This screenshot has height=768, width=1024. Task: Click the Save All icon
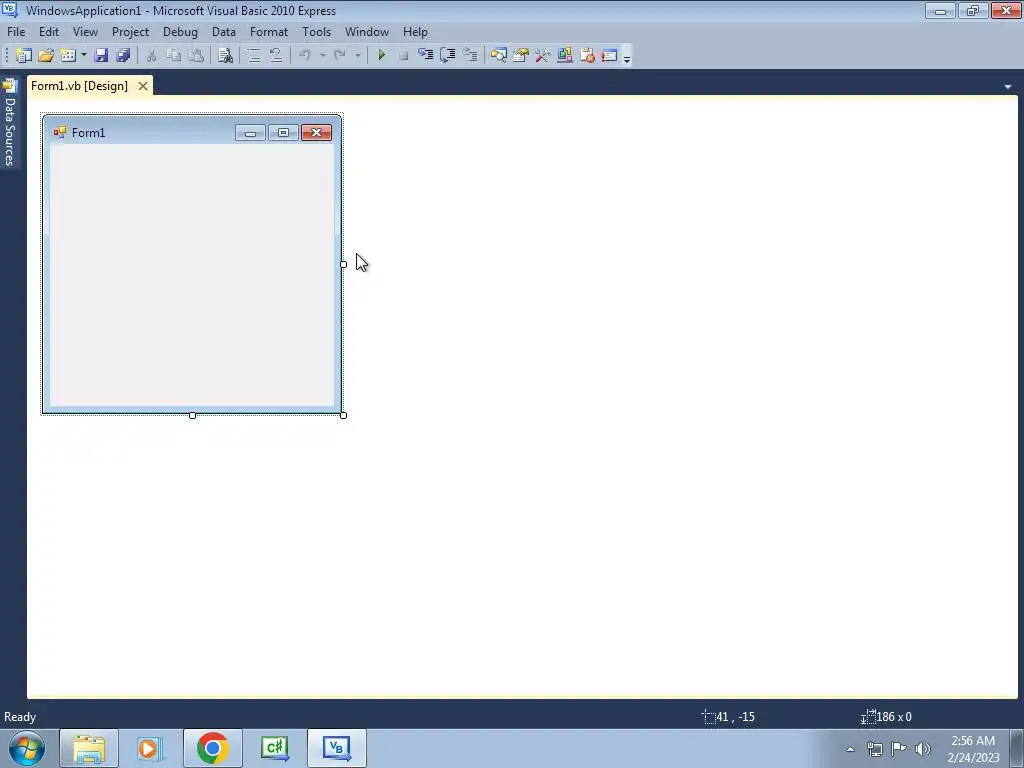pos(123,56)
